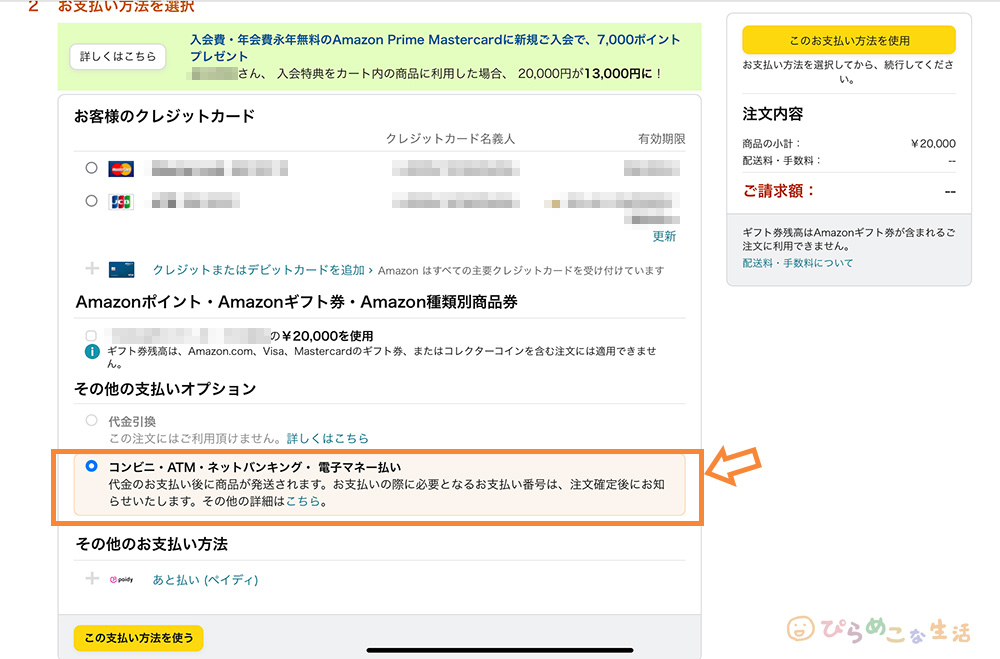Click the blue card icon beside add card

(122, 270)
